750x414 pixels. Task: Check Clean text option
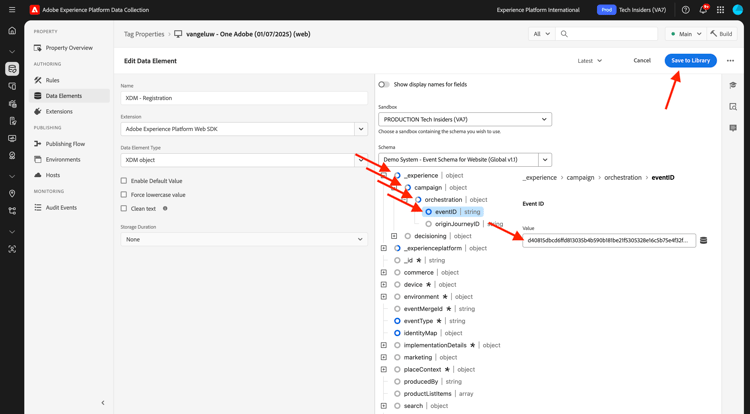[124, 208]
